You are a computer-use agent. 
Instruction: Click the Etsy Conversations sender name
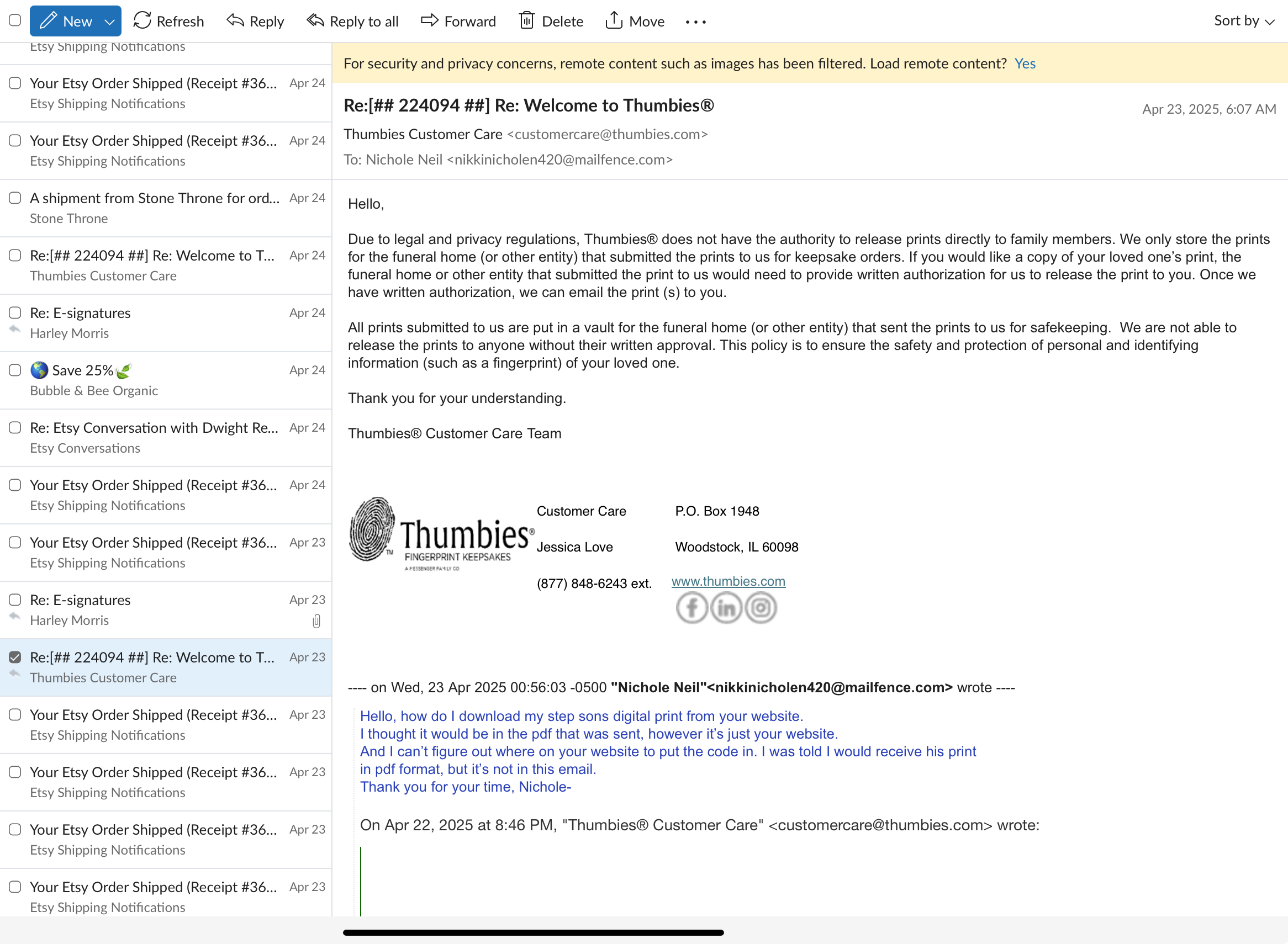[85, 448]
